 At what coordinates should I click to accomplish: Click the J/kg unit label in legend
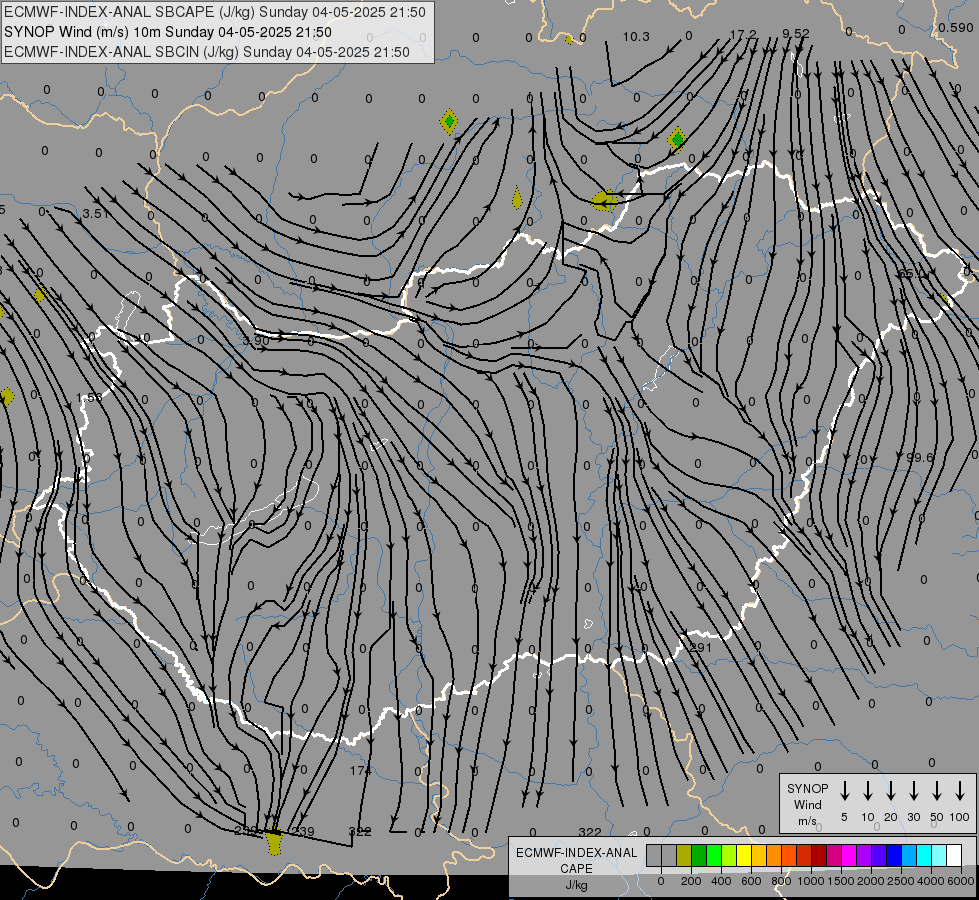(576, 885)
